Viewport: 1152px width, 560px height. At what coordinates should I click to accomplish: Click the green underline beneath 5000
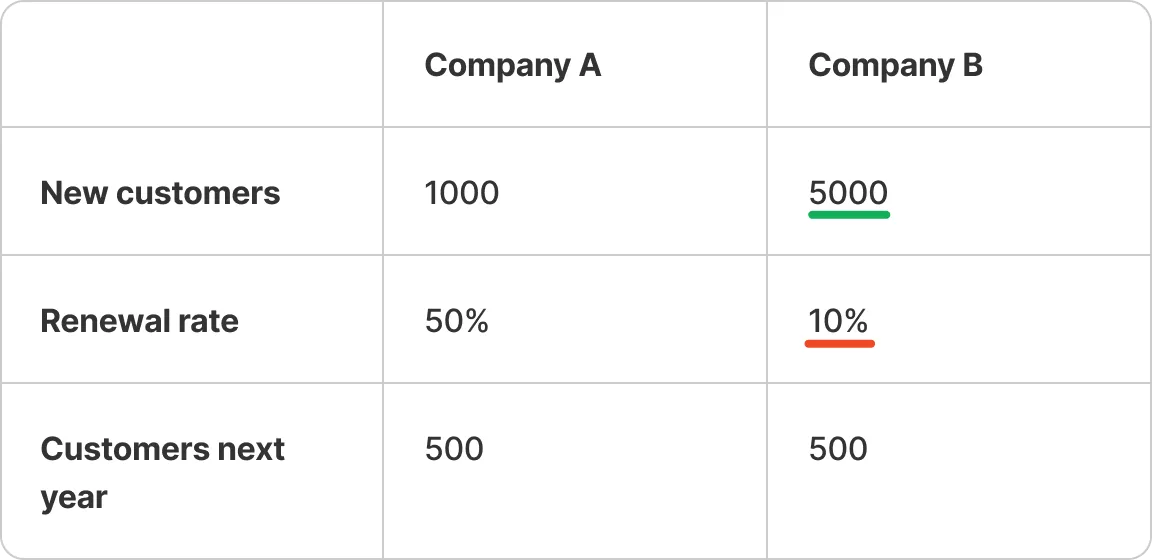point(849,215)
